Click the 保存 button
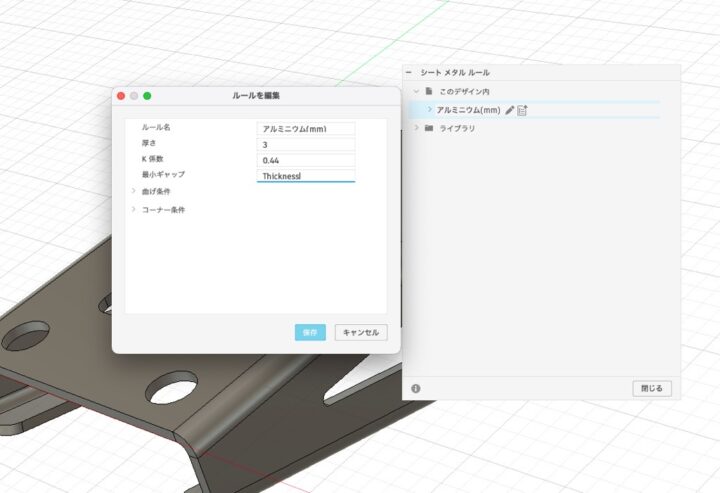Viewport: 720px width, 493px height. (x=310, y=332)
